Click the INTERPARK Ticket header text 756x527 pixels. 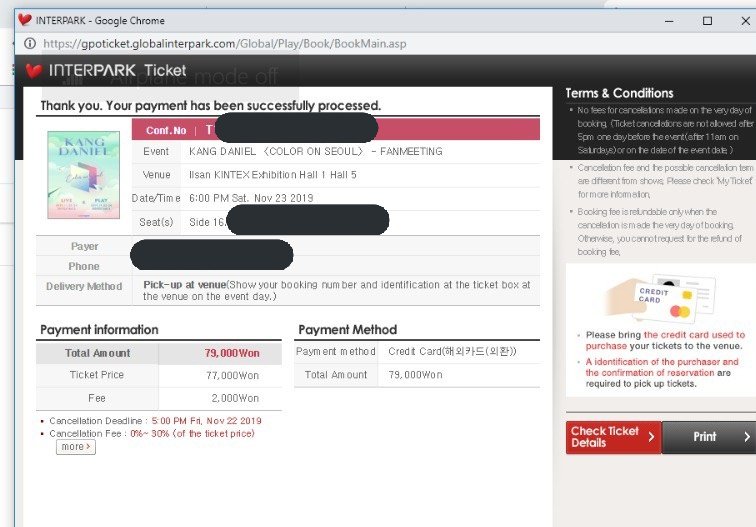(x=117, y=70)
